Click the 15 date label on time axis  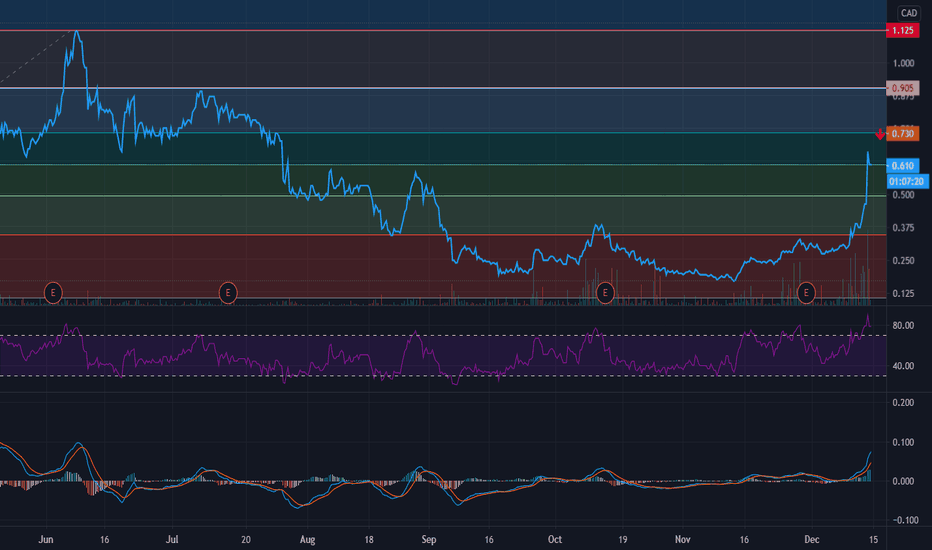tap(873, 539)
